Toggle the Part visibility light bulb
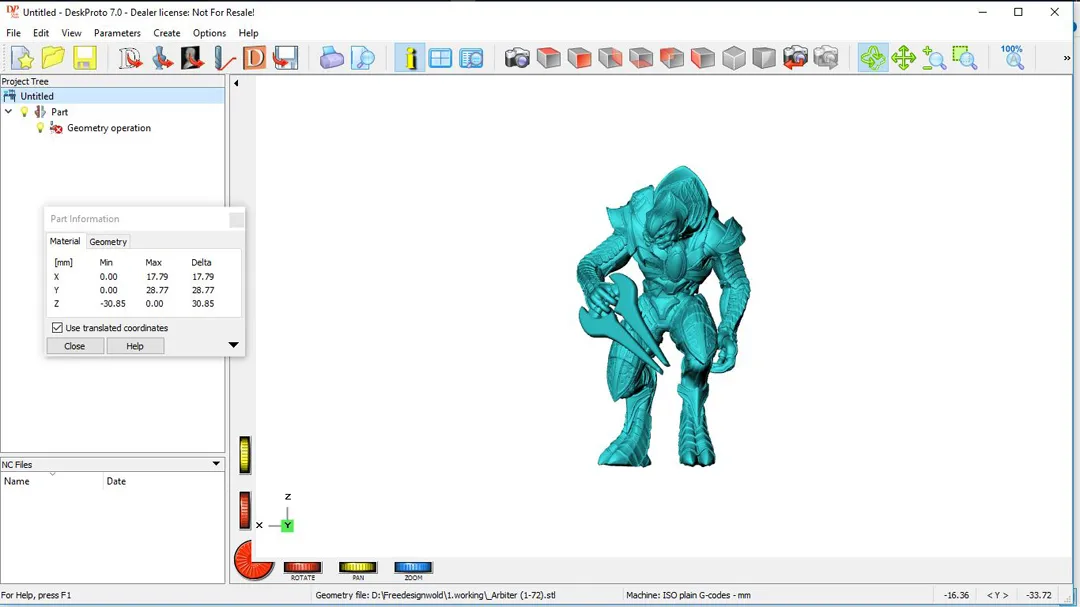 (x=25, y=112)
